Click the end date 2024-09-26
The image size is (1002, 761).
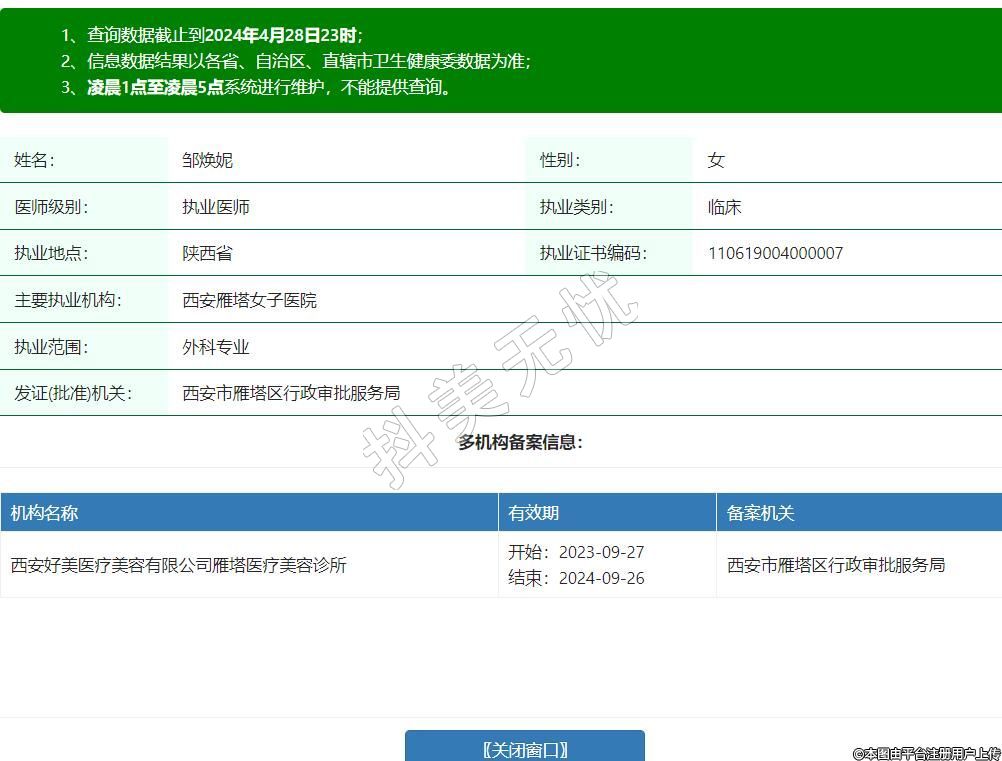click(x=601, y=578)
